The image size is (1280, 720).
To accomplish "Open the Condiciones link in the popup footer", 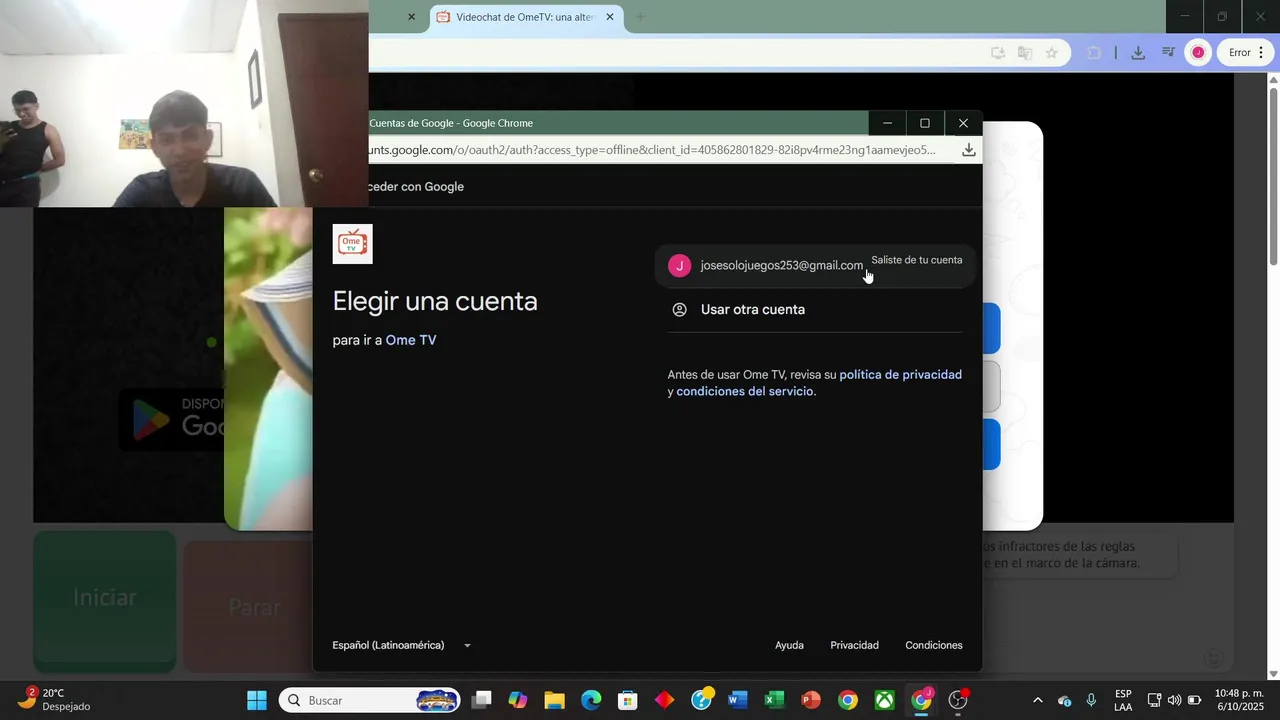I will click(x=934, y=646).
